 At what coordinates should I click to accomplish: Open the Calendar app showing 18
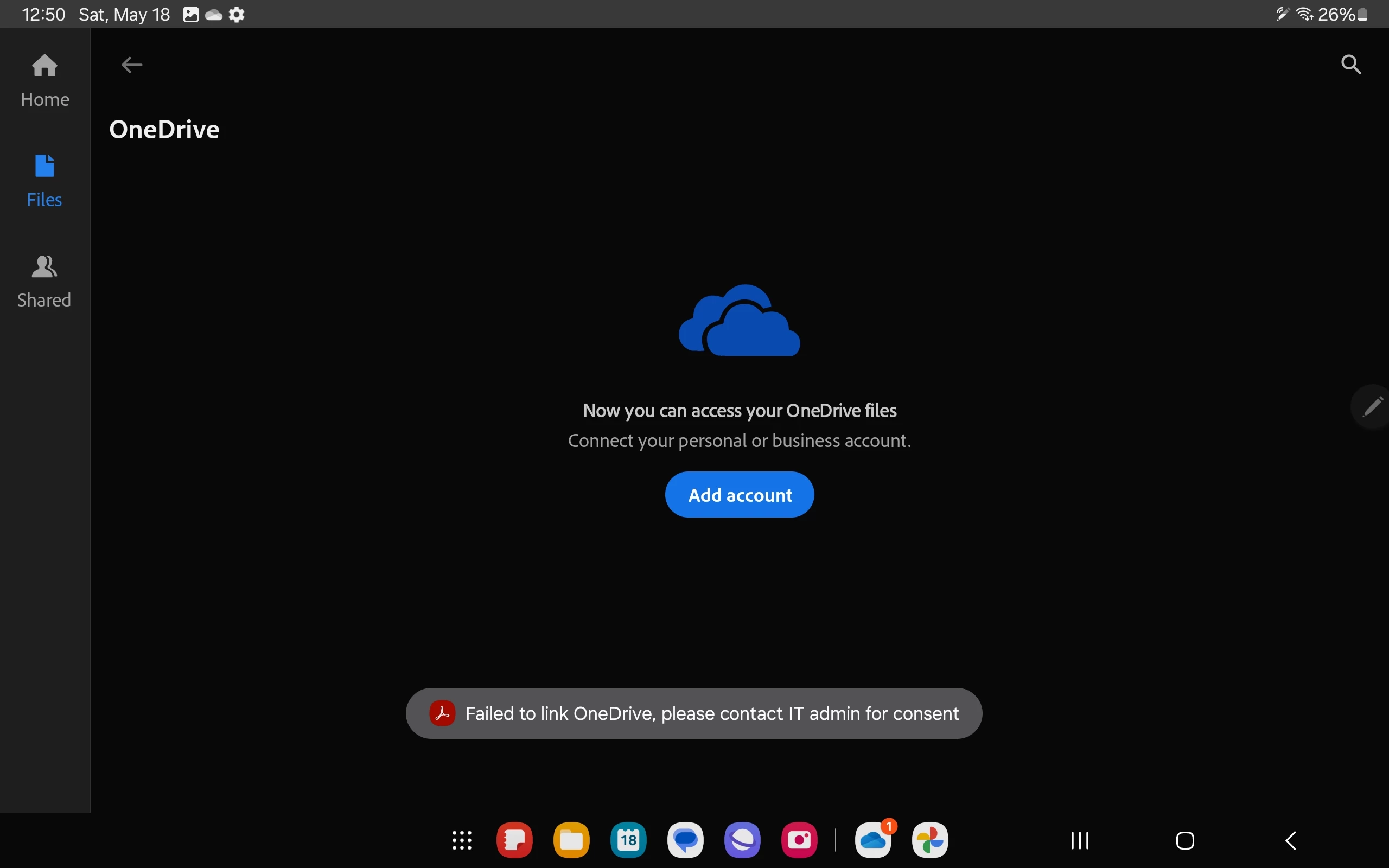pyautogui.click(x=628, y=840)
